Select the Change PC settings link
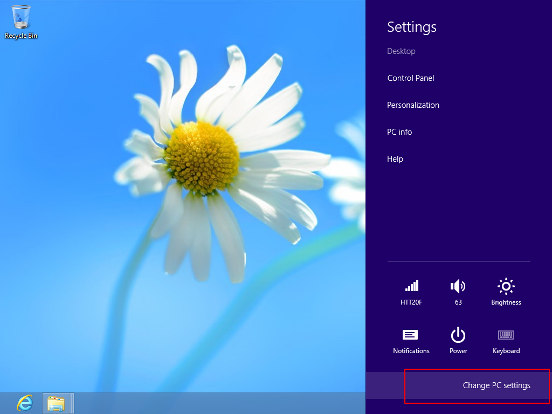The width and height of the screenshot is (552, 414). (x=496, y=385)
